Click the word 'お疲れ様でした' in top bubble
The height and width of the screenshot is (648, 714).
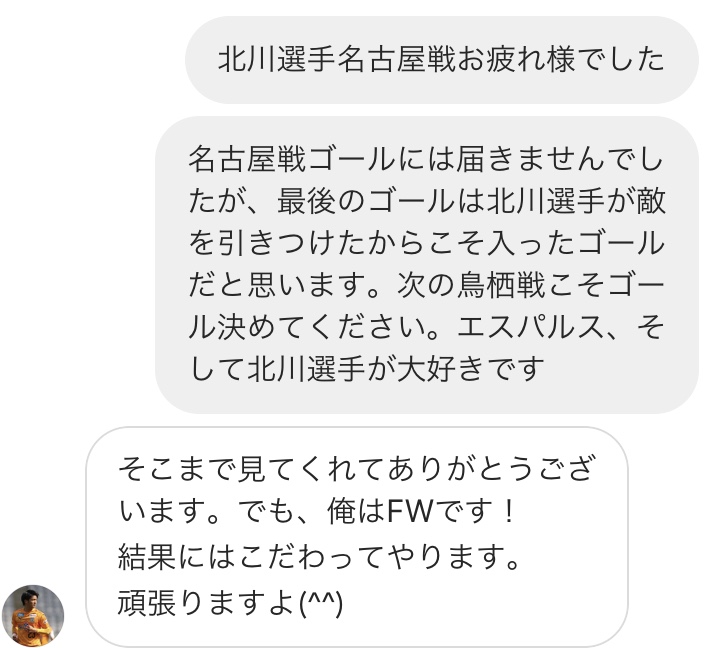(561, 60)
